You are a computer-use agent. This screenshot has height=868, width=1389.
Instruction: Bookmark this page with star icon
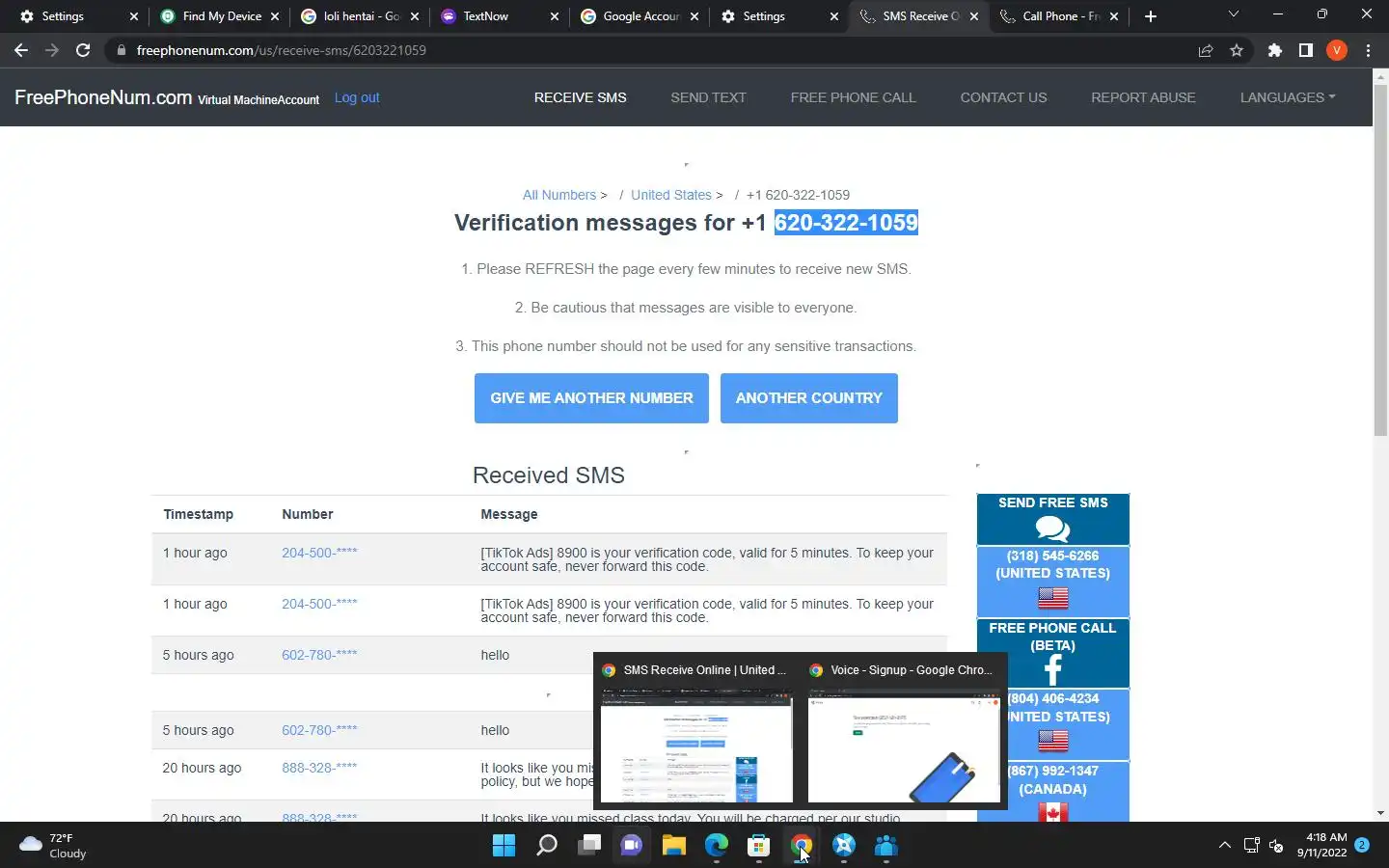[1237, 50]
